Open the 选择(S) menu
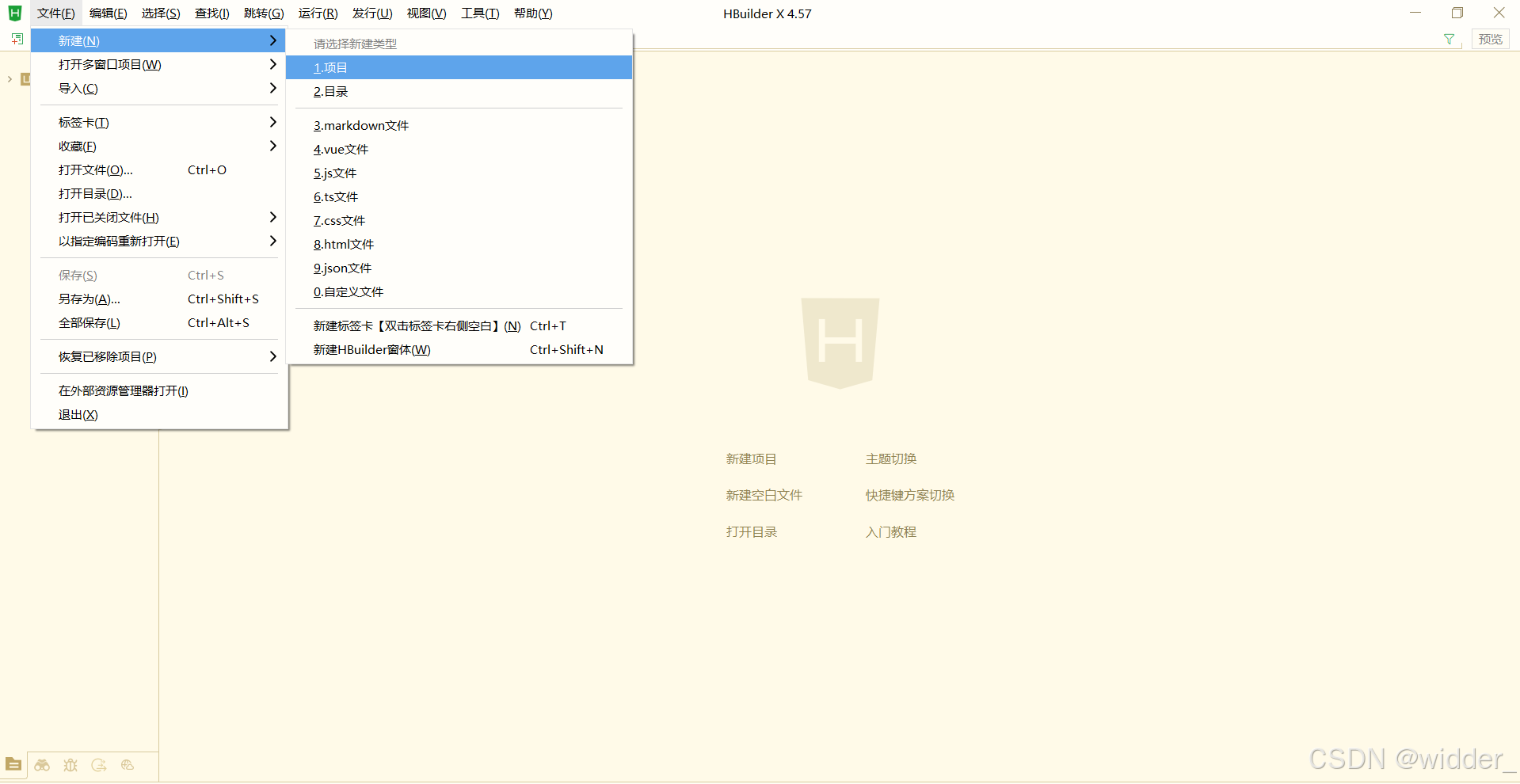The width and height of the screenshot is (1520, 784). click(161, 13)
